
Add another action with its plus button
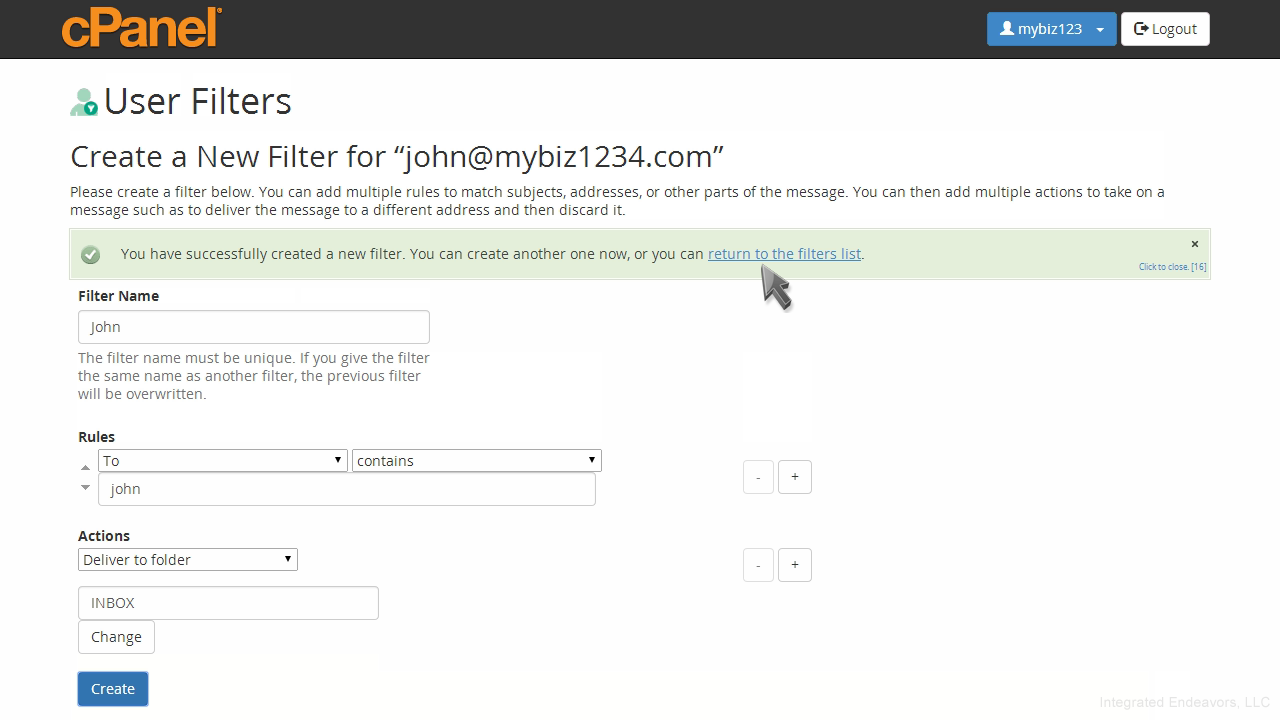pos(795,565)
